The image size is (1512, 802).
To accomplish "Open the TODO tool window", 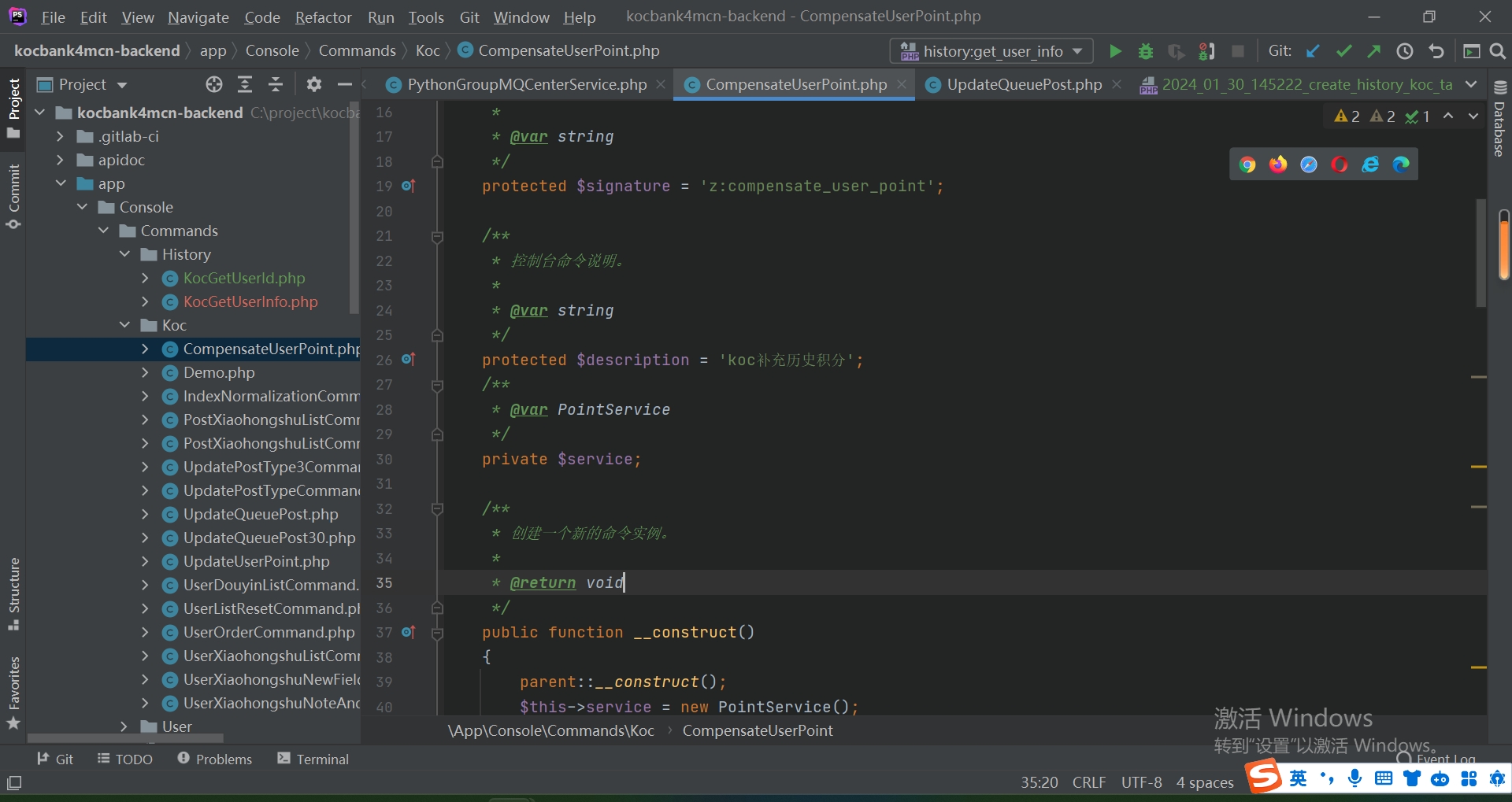I will point(124,759).
